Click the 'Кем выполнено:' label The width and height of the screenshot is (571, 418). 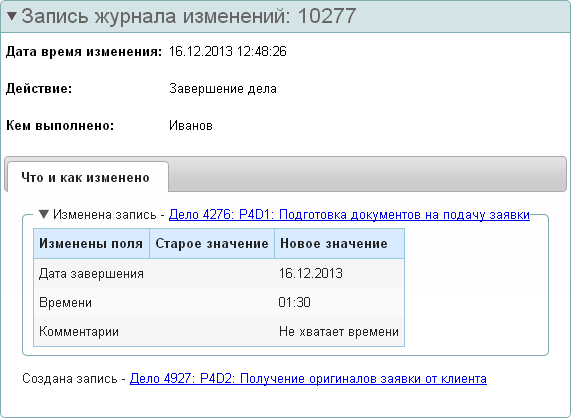[60, 126]
